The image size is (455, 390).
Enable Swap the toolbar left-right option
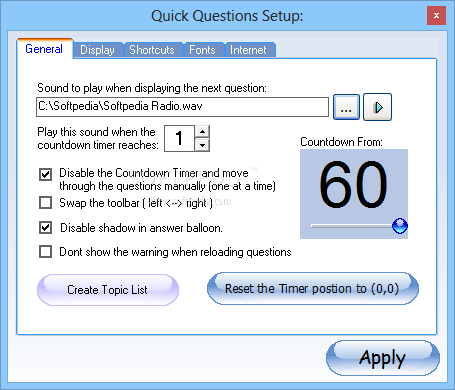(x=45, y=202)
